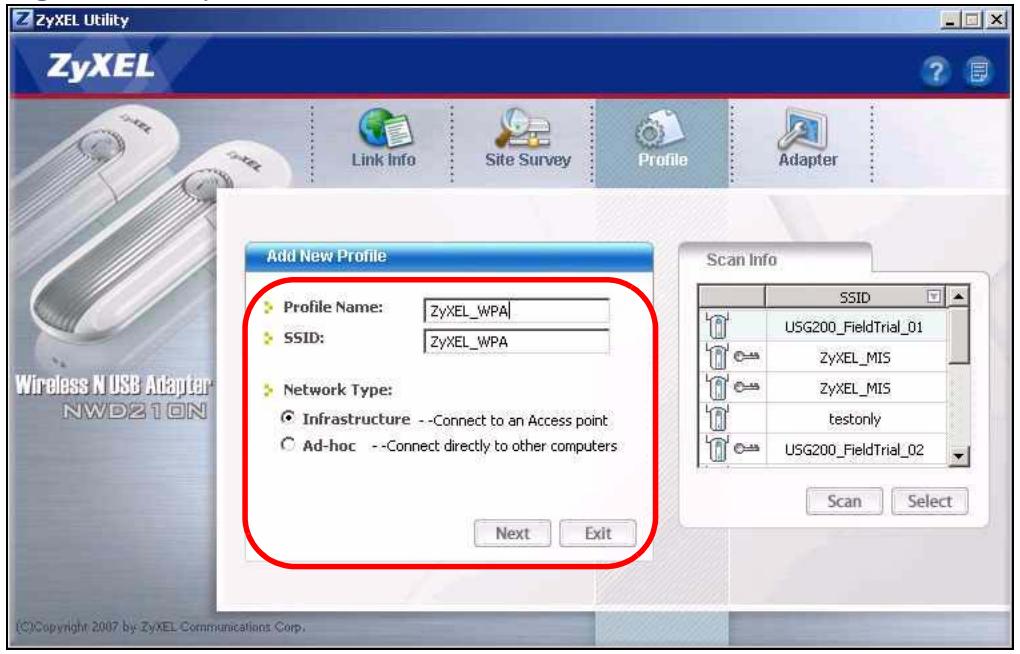Click the Help question mark icon
The width and height of the screenshot is (1020, 654).
coord(936,71)
